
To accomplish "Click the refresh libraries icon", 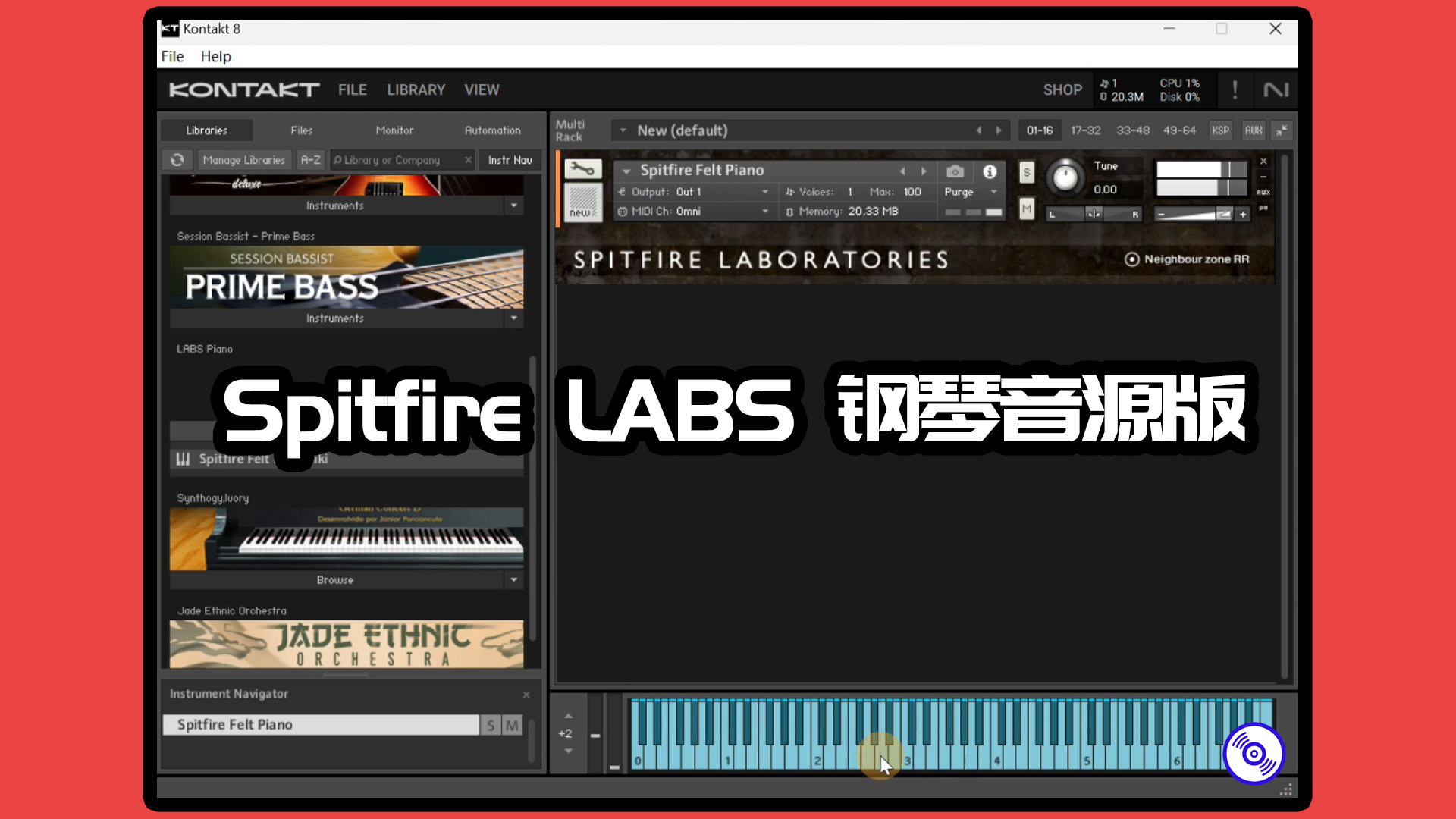I will point(177,160).
